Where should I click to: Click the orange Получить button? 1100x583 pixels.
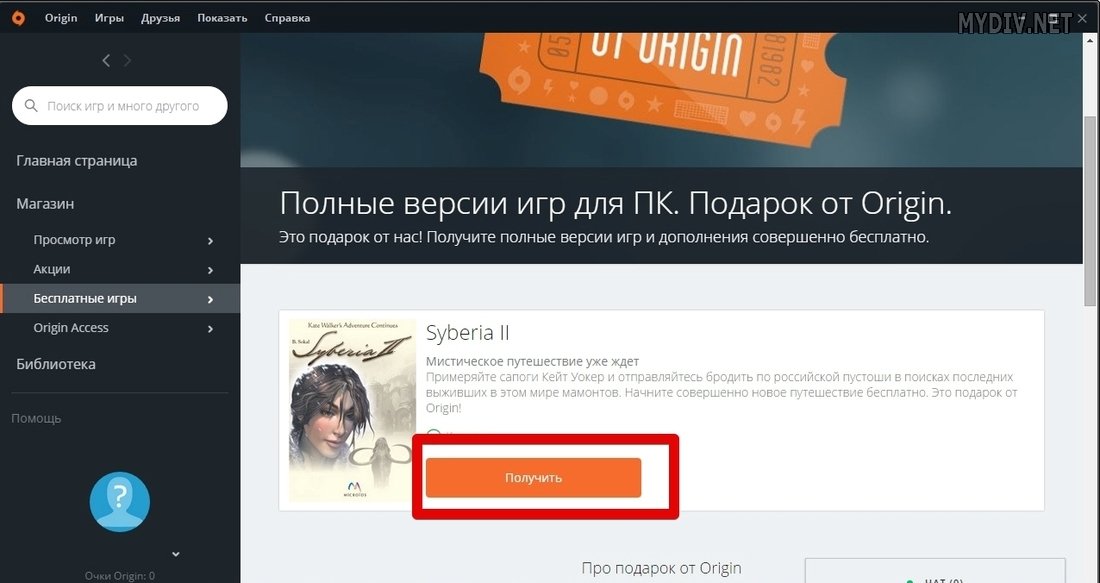click(x=533, y=478)
